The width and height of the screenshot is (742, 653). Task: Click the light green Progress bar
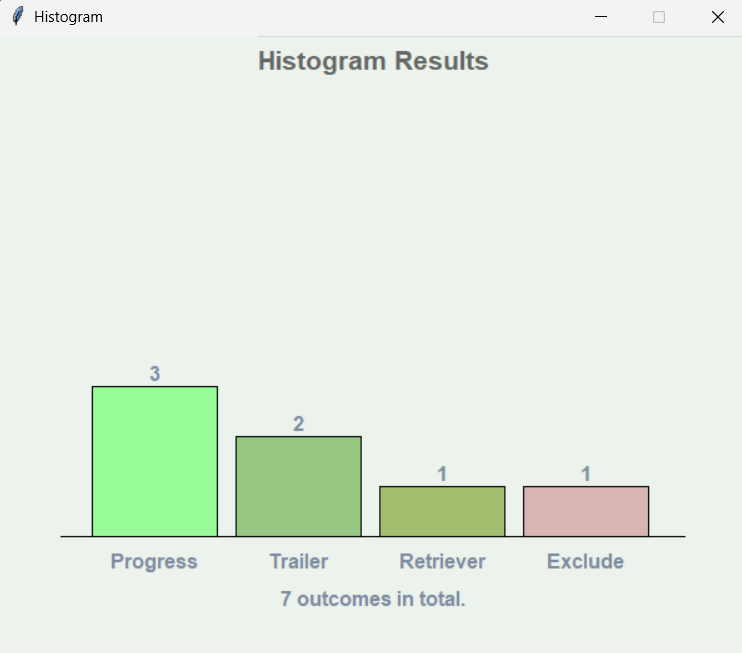(x=155, y=461)
